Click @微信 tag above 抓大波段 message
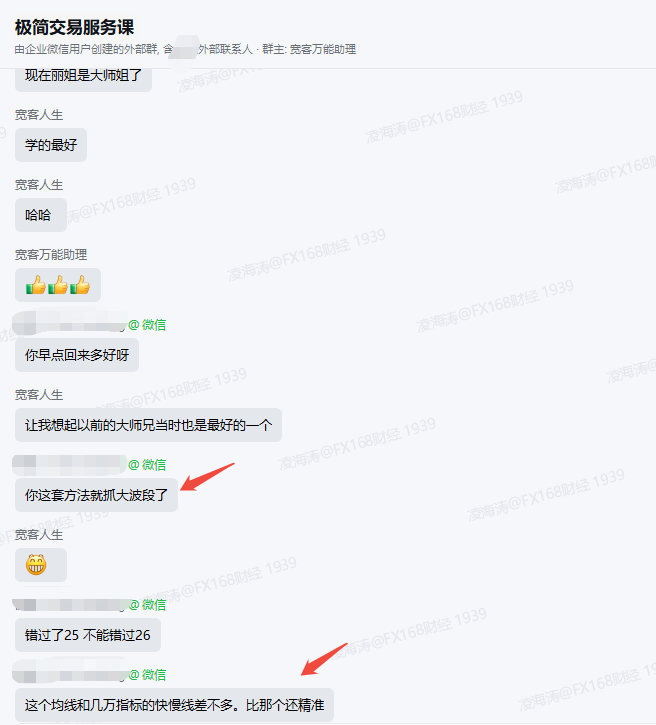The height and width of the screenshot is (725, 656). (147, 464)
